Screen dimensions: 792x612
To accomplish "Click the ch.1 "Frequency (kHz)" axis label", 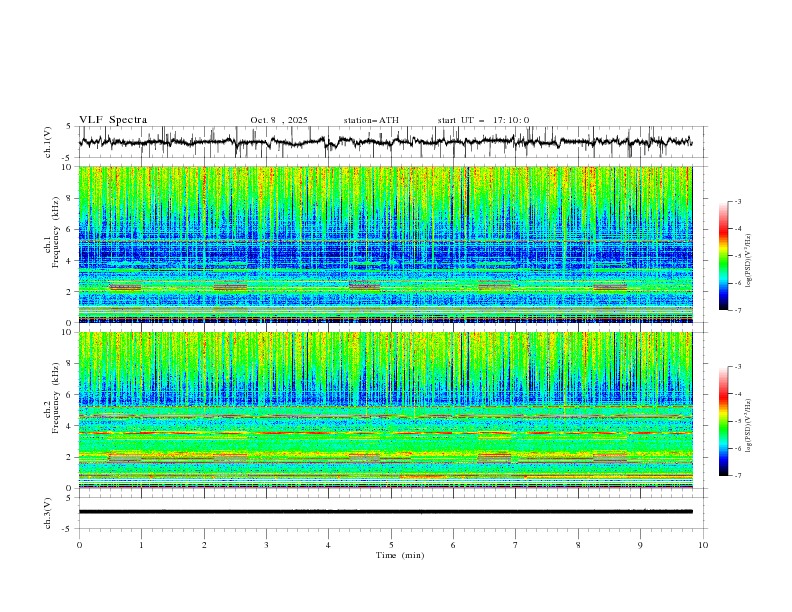I will click(x=55, y=232).
